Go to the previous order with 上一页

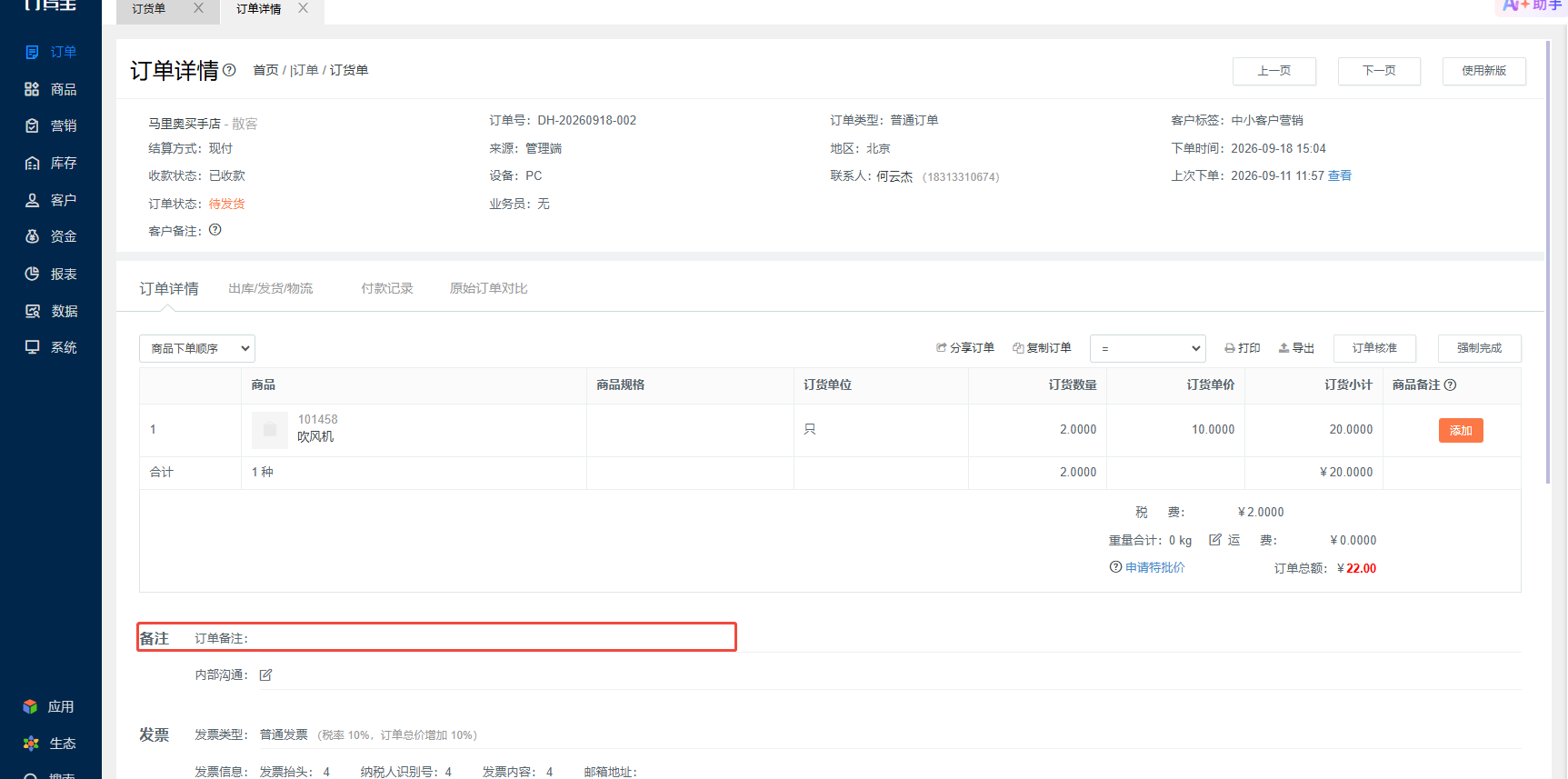1274,71
